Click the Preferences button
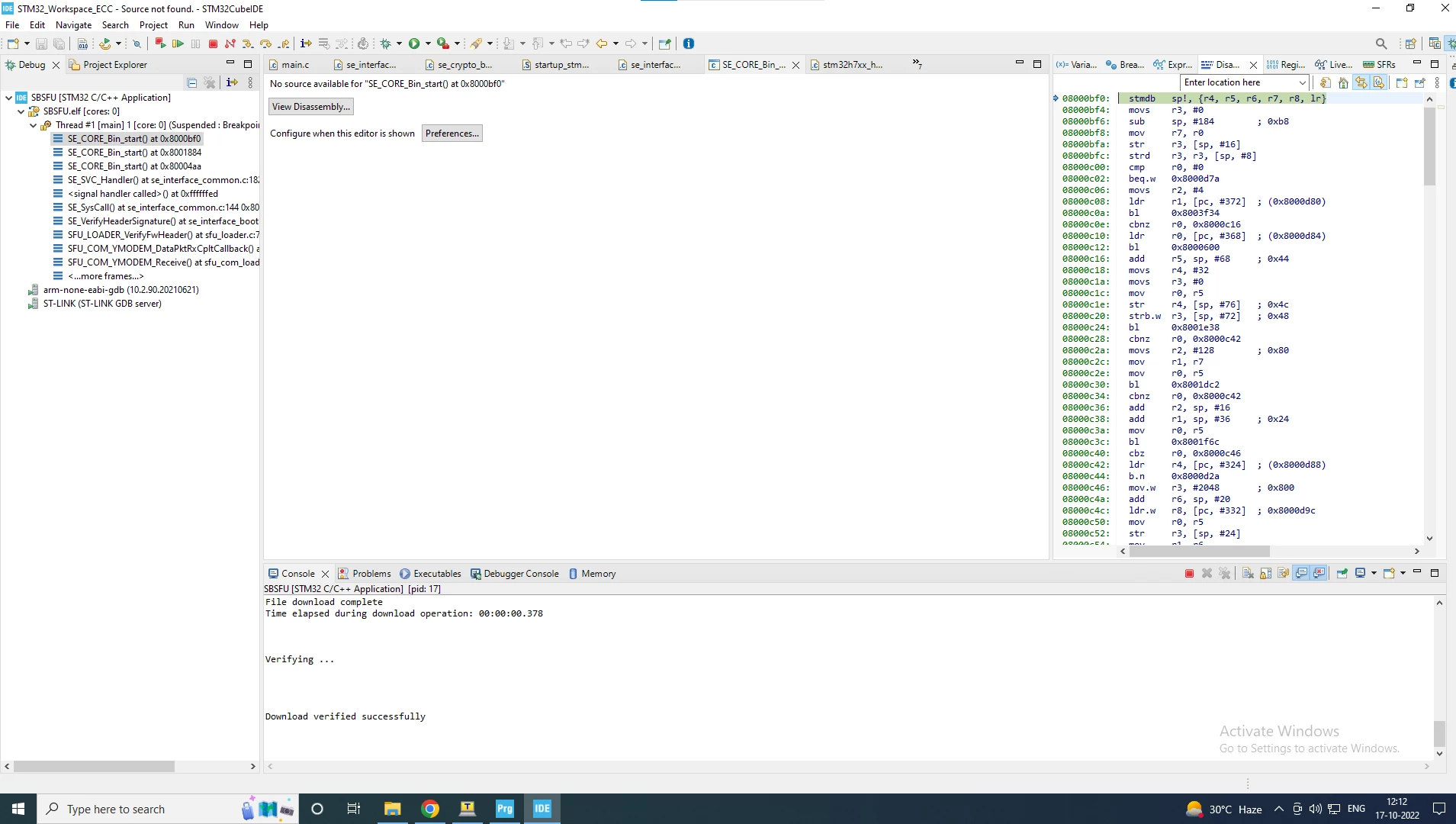This screenshot has height=824, width=1456. [x=452, y=134]
